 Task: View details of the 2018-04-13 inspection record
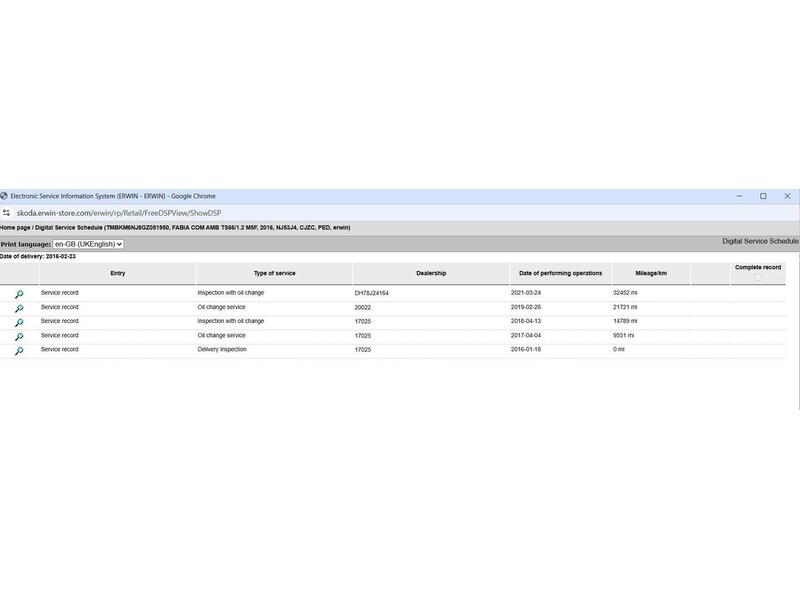pos(19,322)
